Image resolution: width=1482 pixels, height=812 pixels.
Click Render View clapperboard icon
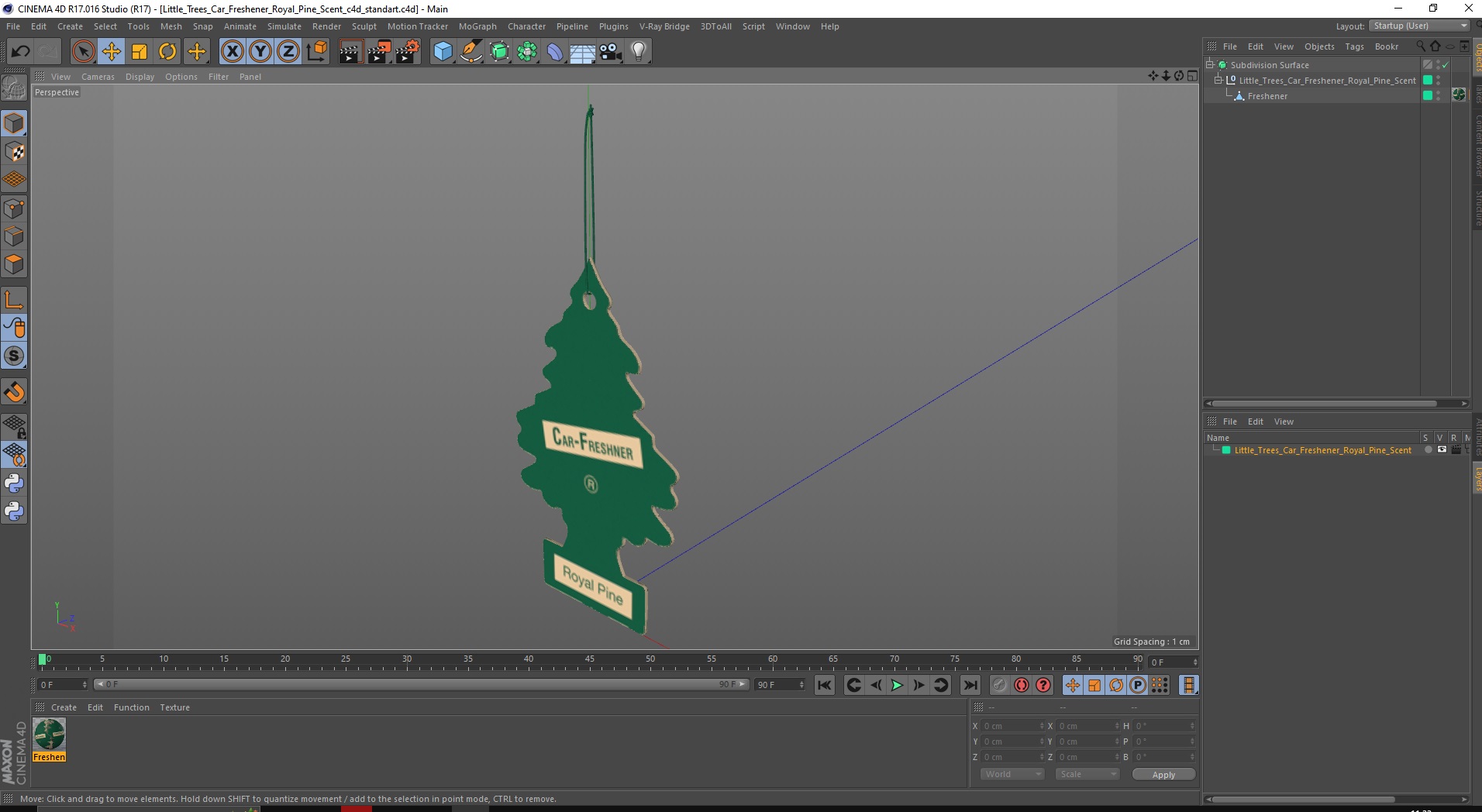click(350, 52)
